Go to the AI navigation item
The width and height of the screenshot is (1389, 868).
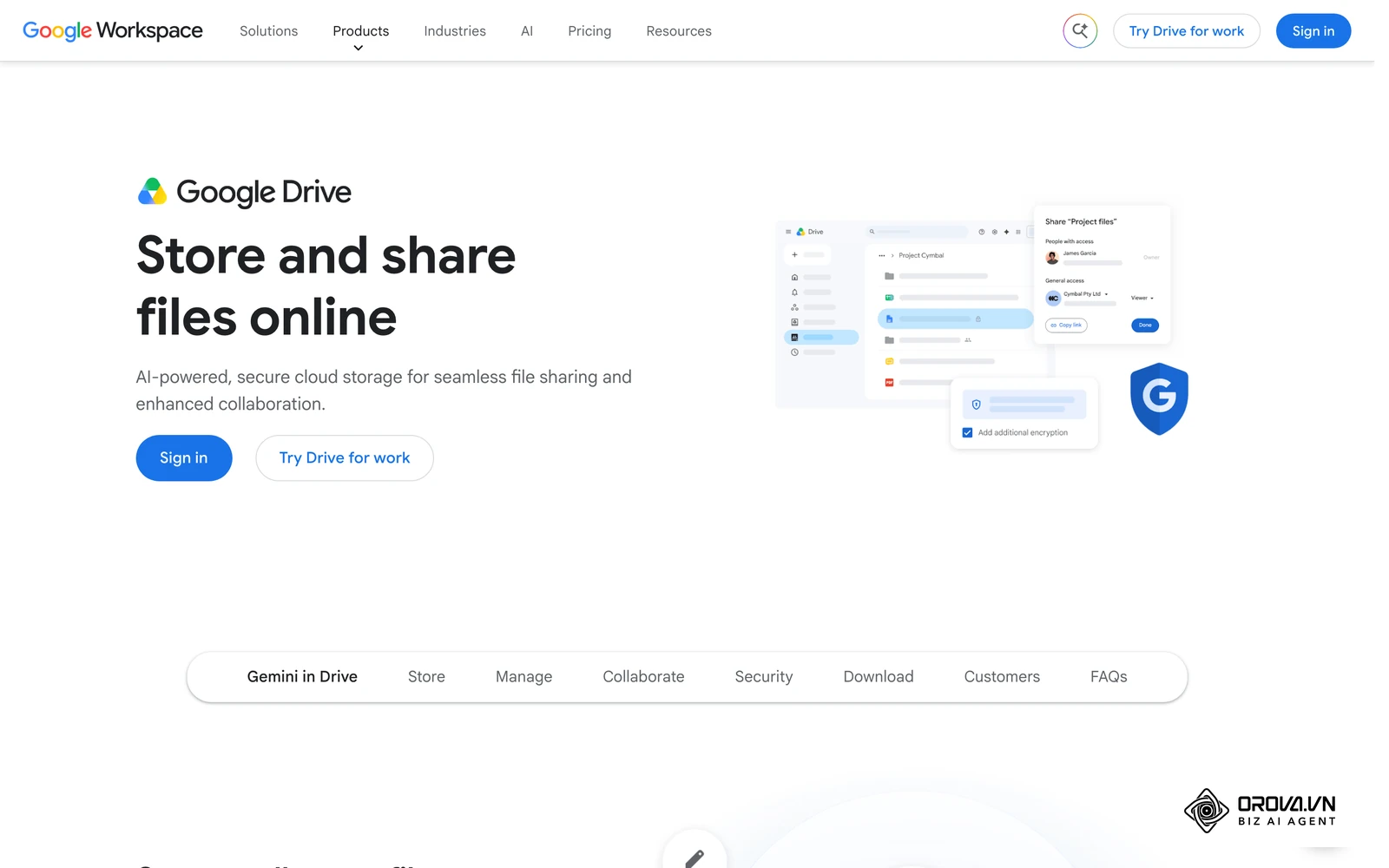[527, 31]
